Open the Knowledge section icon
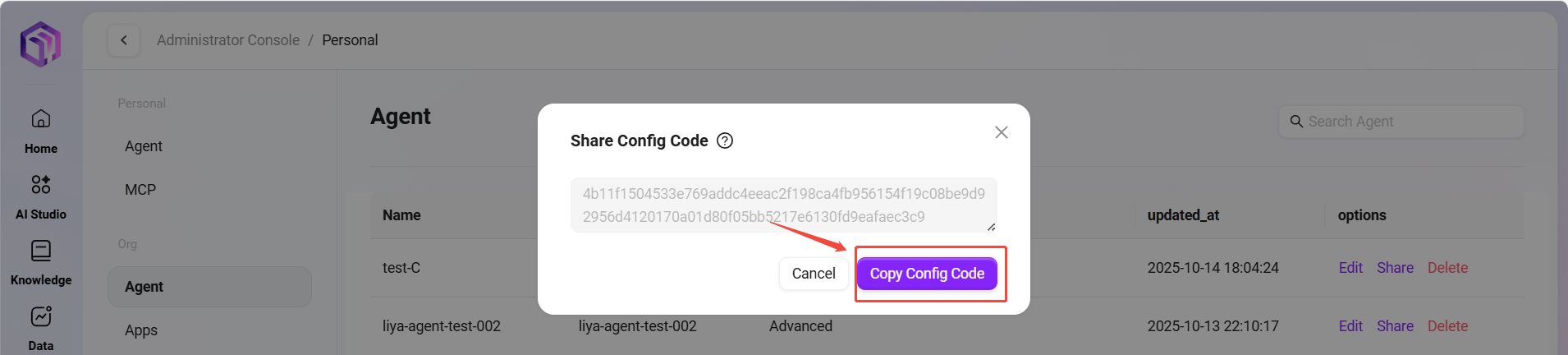The width and height of the screenshot is (1568, 355). coord(41,251)
